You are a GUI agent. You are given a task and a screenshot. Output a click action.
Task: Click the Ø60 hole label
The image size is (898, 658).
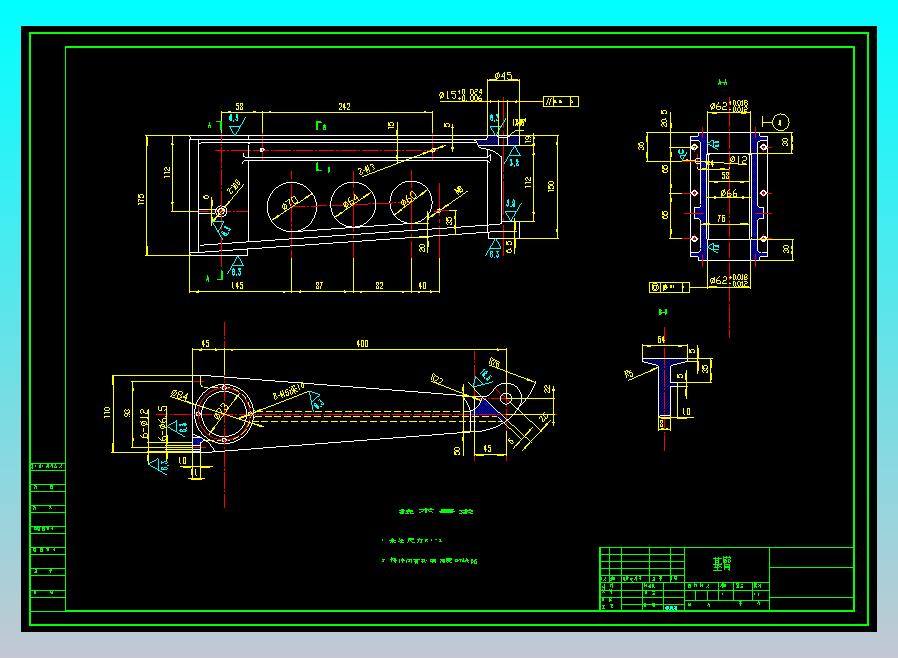click(409, 198)
